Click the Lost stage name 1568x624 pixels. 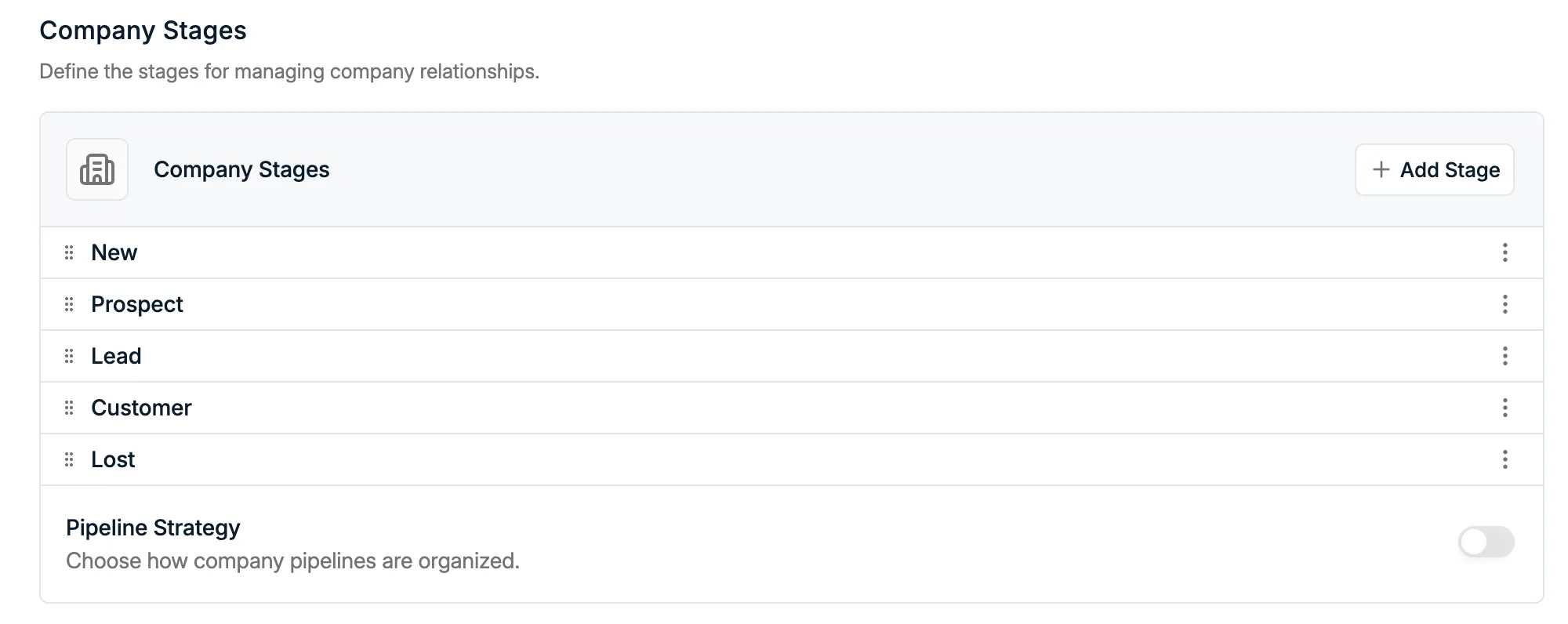[113, 459]
